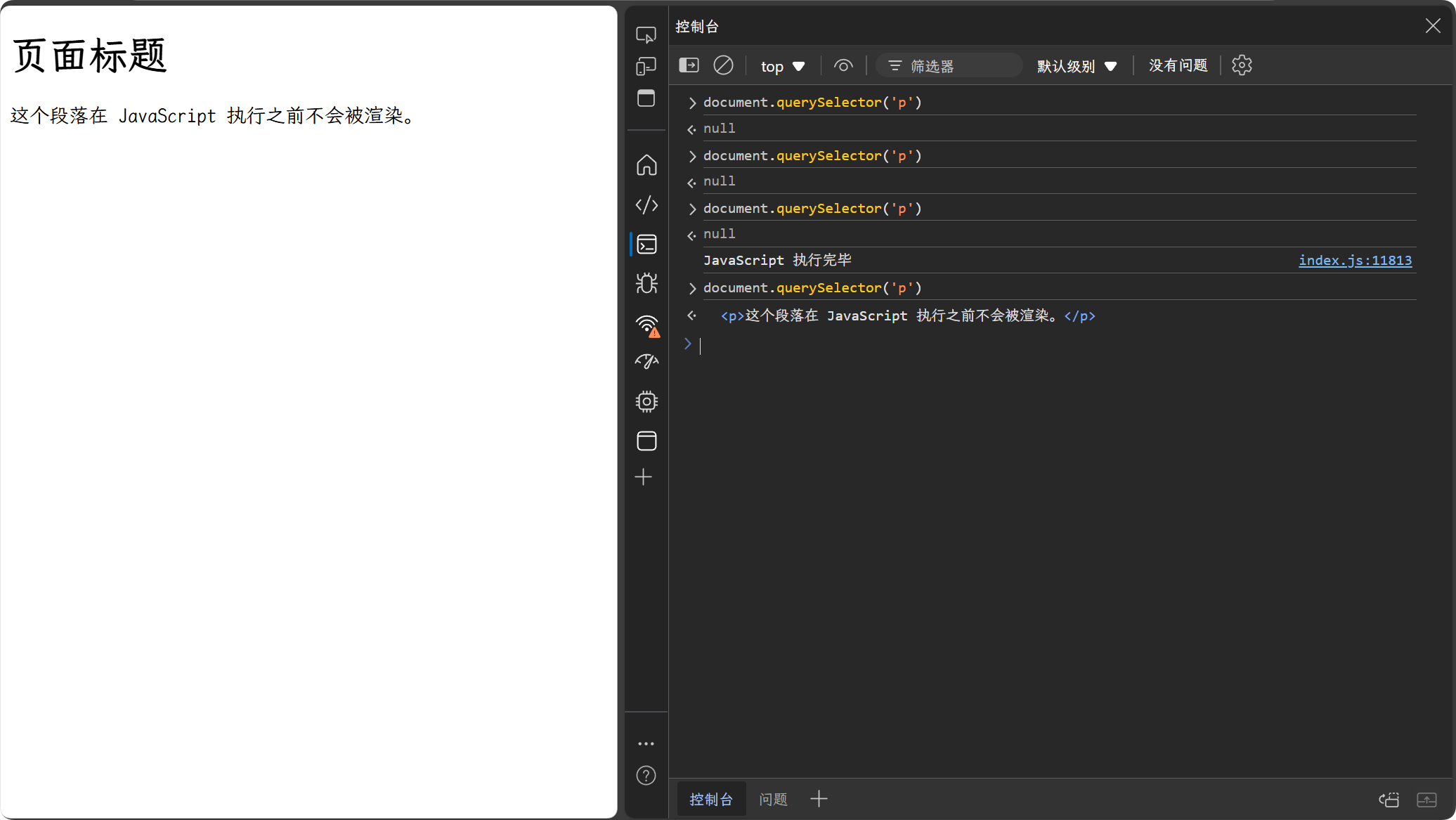Click the wireless/network status icon
The width and height of the screenshot is (1456, 820).
(x=647, y=324)
